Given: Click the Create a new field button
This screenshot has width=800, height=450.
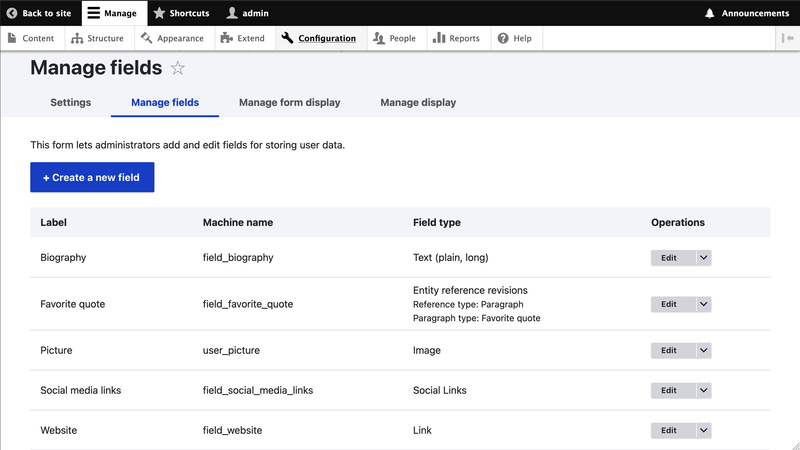Looking at the screenshot, I should point(92,177).
